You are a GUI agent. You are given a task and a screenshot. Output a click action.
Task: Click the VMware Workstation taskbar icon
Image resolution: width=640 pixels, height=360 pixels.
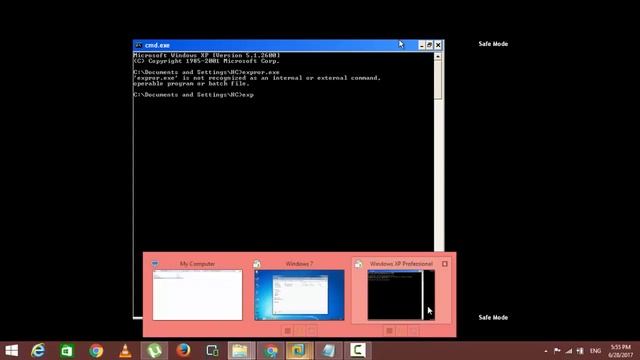[x=299, y=351]
